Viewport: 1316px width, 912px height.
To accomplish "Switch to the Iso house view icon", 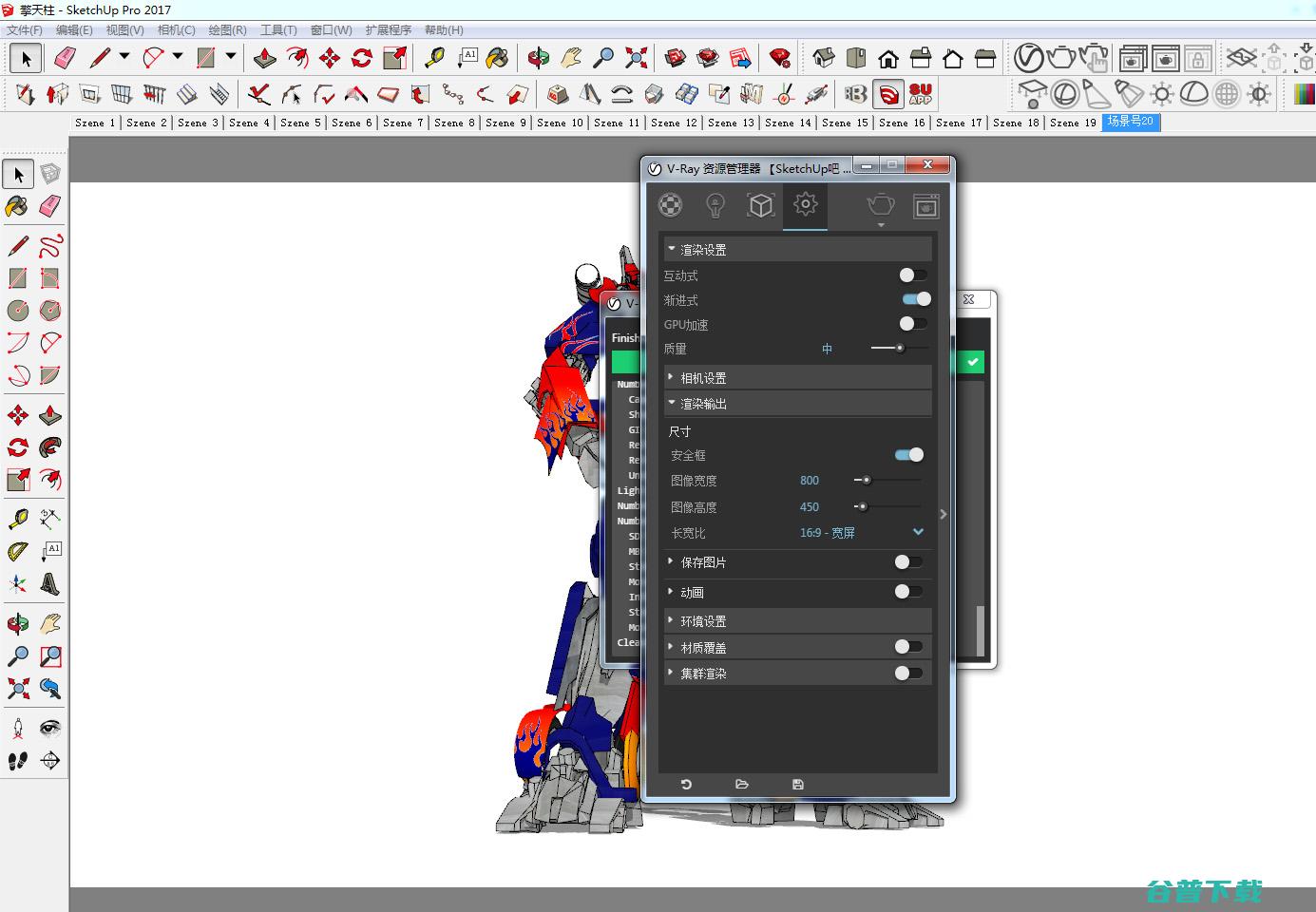I will pyautogui.click(x=823, y=58).
